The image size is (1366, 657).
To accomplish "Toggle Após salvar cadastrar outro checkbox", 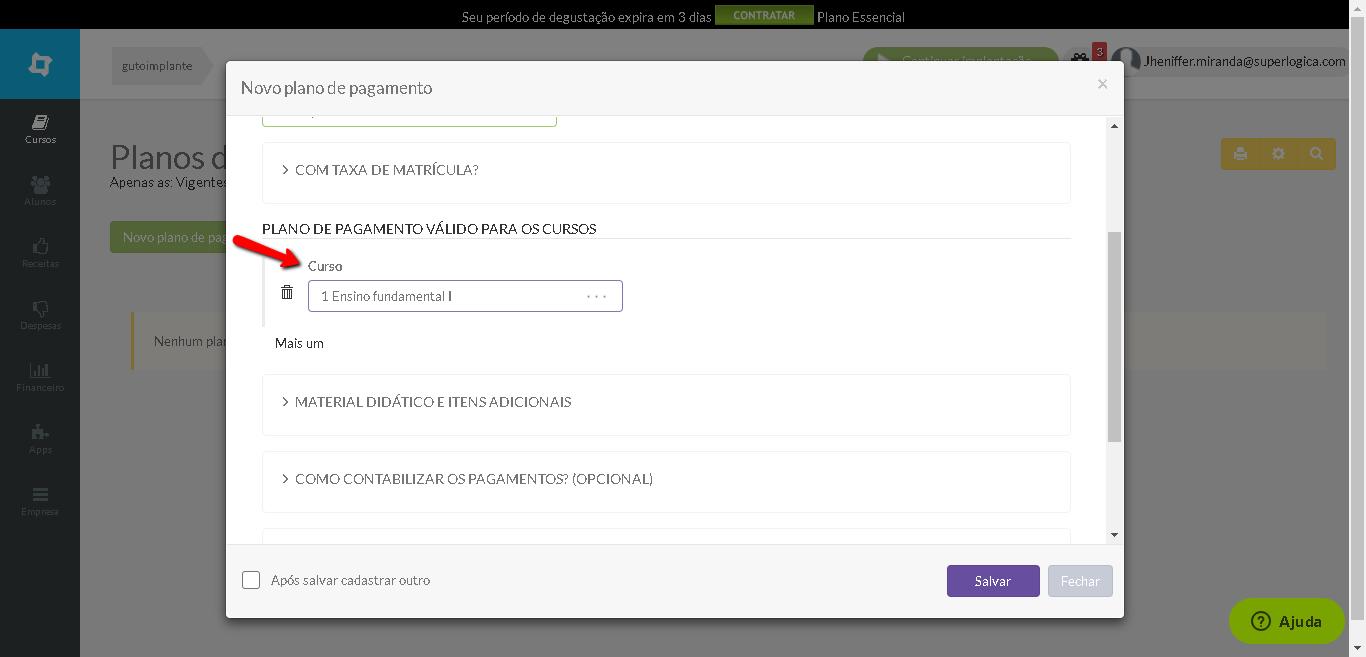I will tap(251, 580).
